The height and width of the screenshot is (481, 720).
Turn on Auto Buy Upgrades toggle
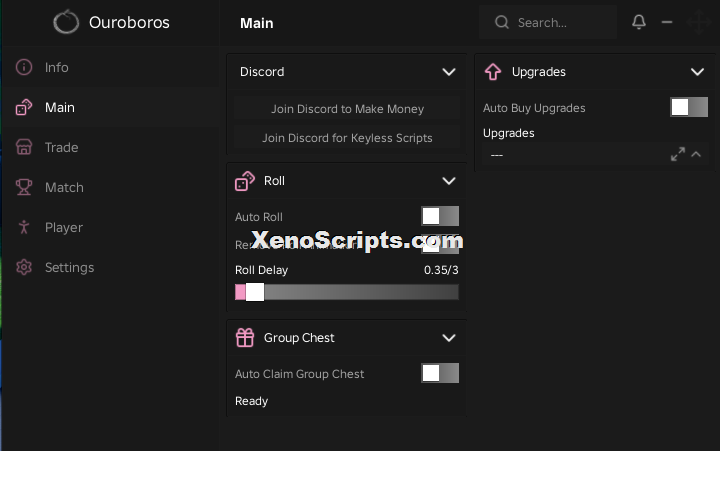tap(689, 107)
